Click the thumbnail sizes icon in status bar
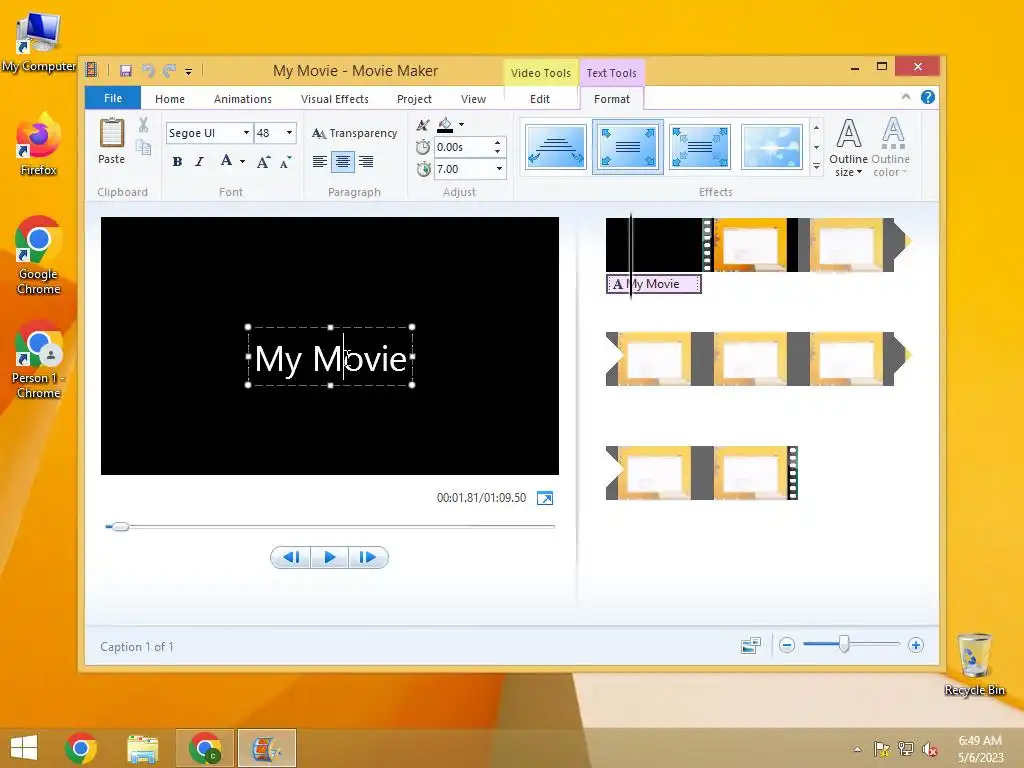The image size is (1024, 768). (751, 645)
